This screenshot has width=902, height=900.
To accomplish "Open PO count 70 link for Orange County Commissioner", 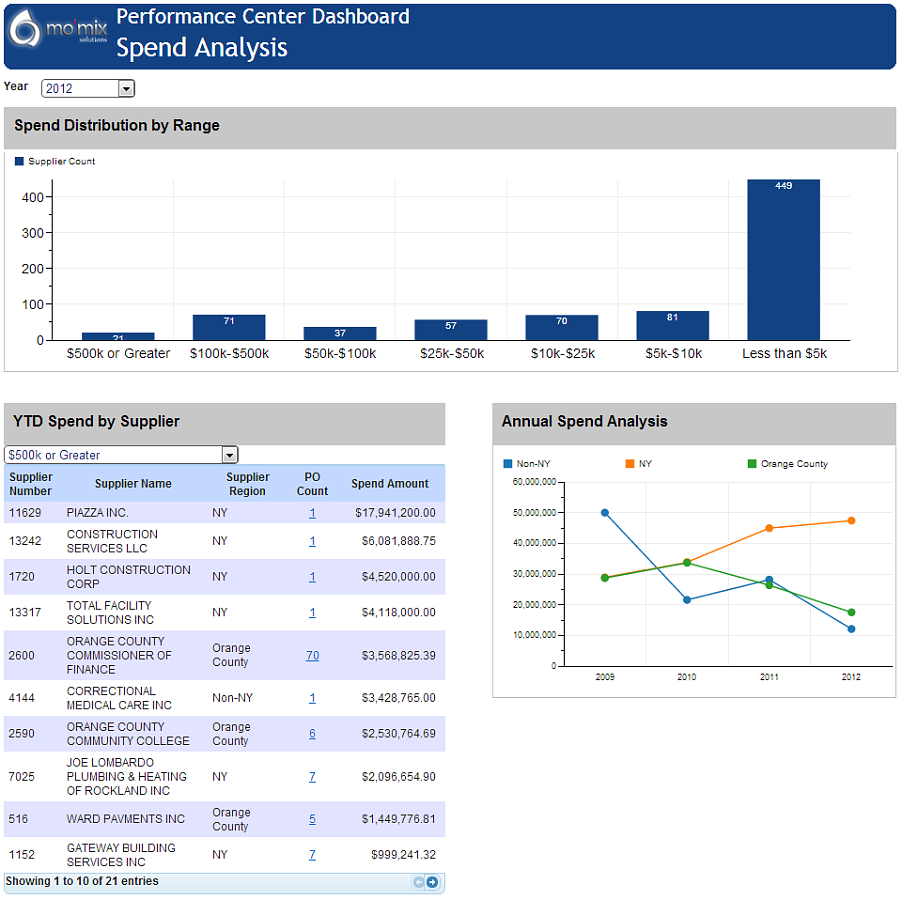I will (x=312, y=656).
